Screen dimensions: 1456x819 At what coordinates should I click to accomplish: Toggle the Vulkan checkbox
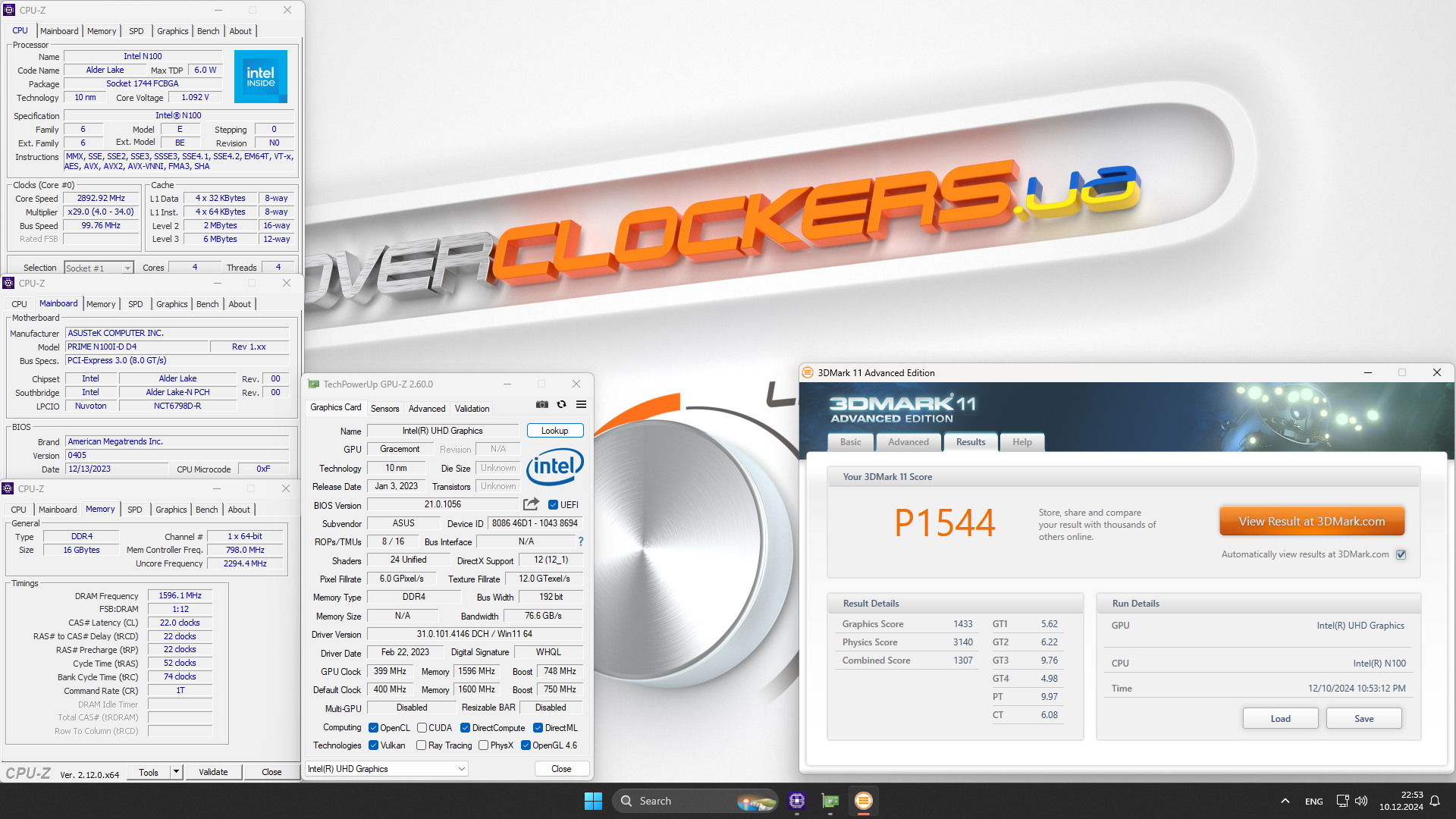[373, 745]
